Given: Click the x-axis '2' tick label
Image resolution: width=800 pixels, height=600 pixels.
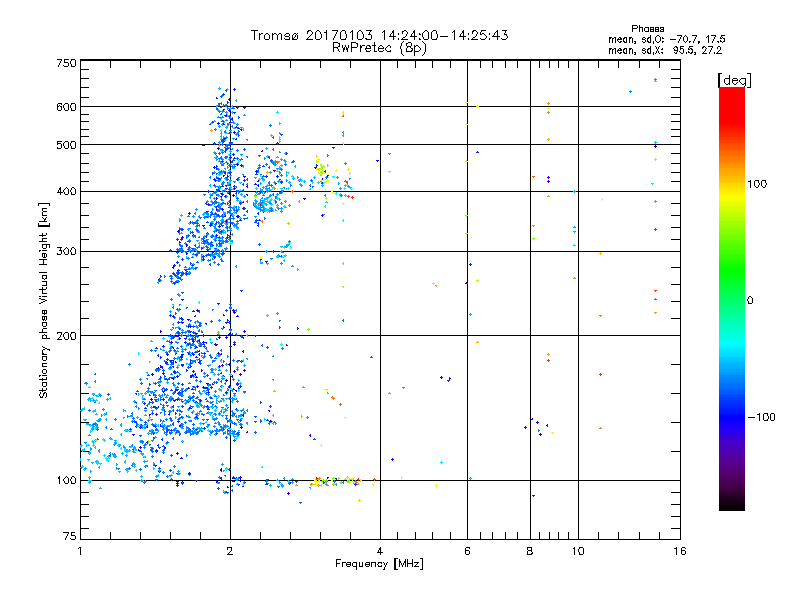Looking at the screenshot, I should coord(230,551).
